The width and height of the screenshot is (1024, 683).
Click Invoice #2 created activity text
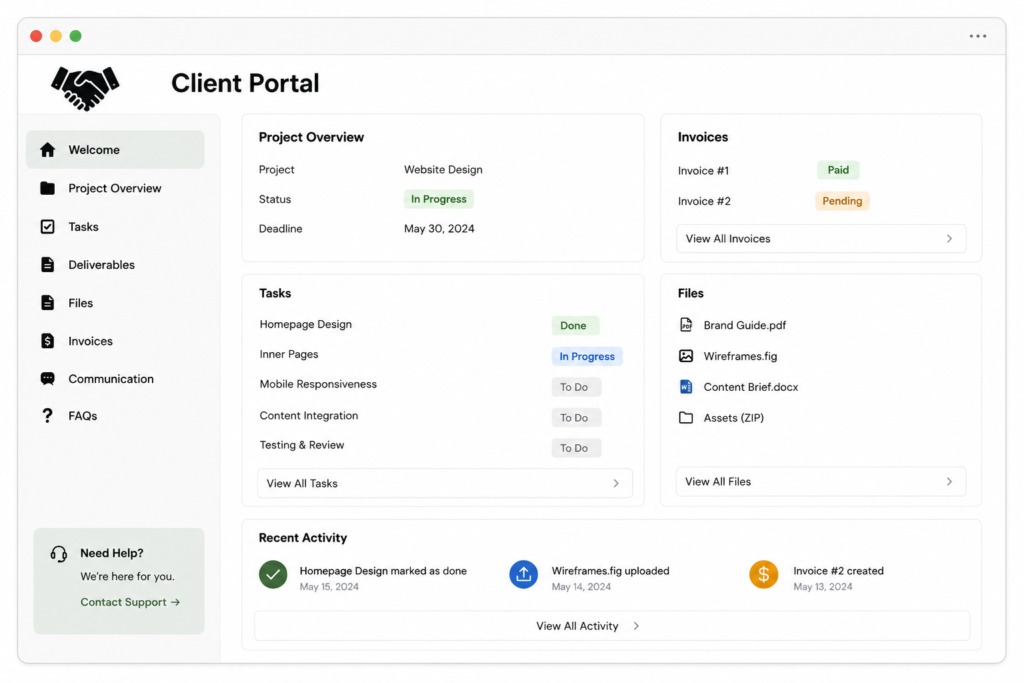pyautogui.click(x=838, y=571)
